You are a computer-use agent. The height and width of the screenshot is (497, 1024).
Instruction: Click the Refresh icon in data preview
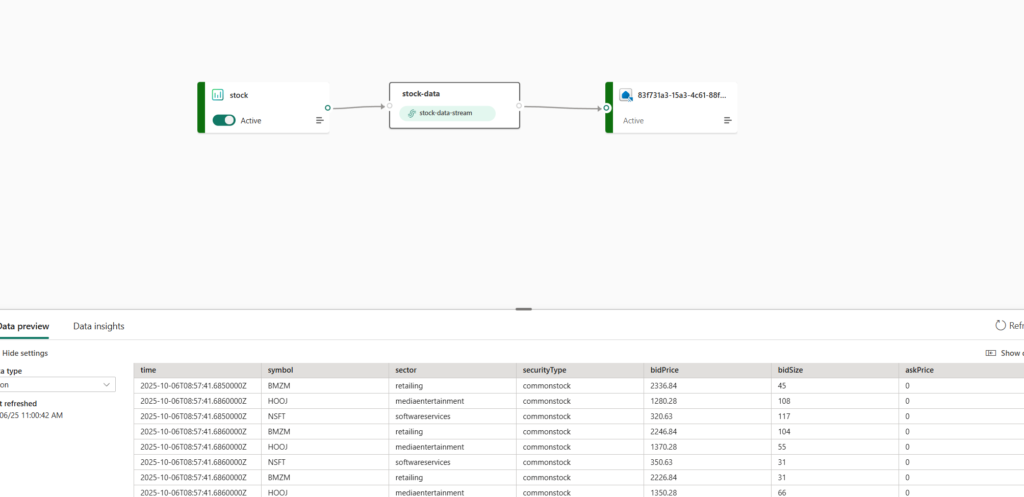tap(1000, 325)
